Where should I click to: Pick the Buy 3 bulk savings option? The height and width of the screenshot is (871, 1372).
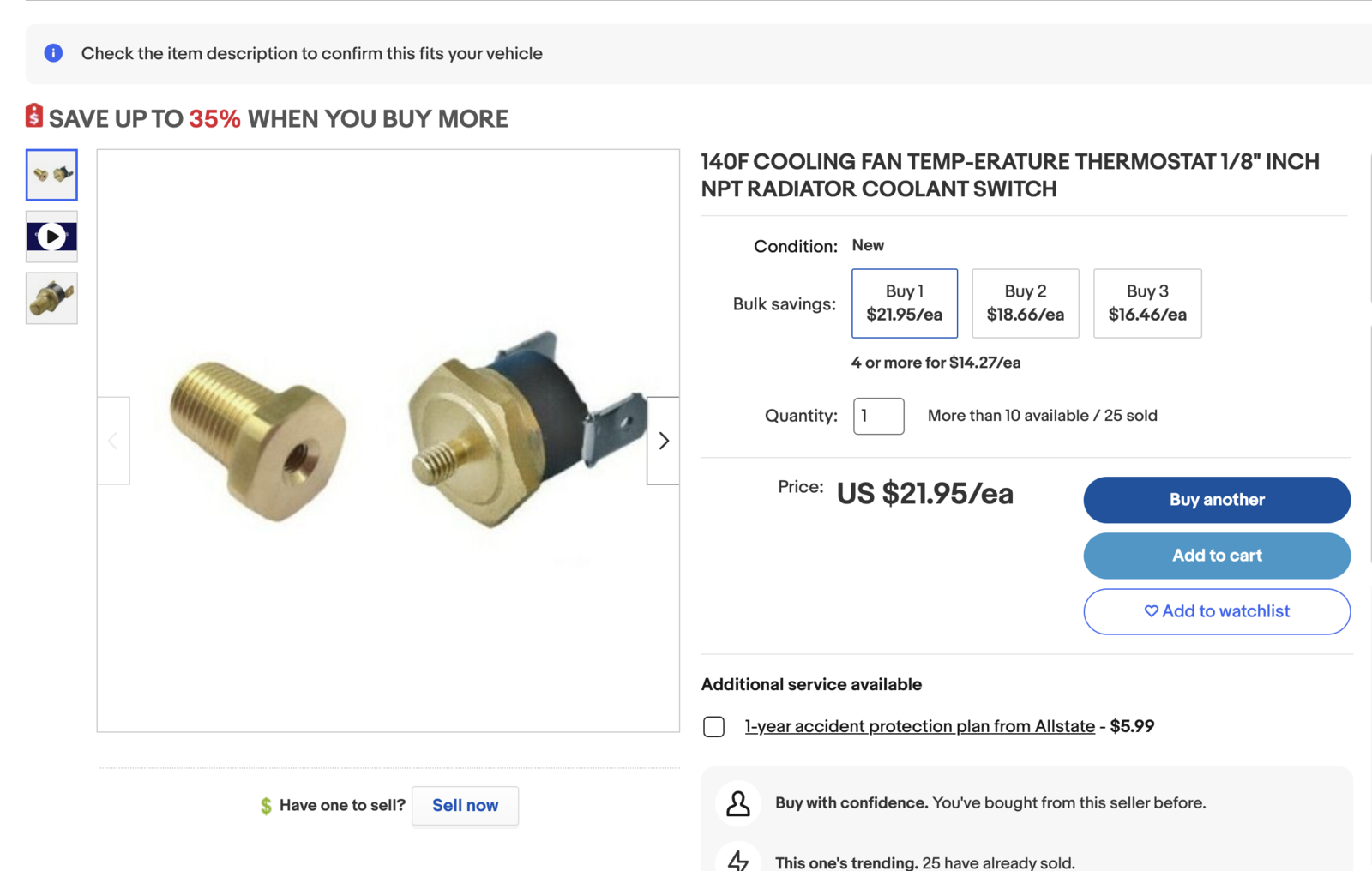[x=1146, y=303]
